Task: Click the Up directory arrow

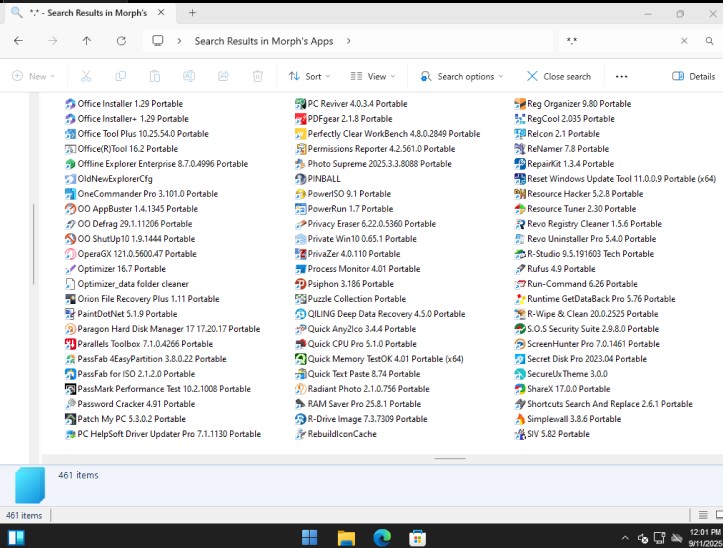Action: tap(86, 41)
